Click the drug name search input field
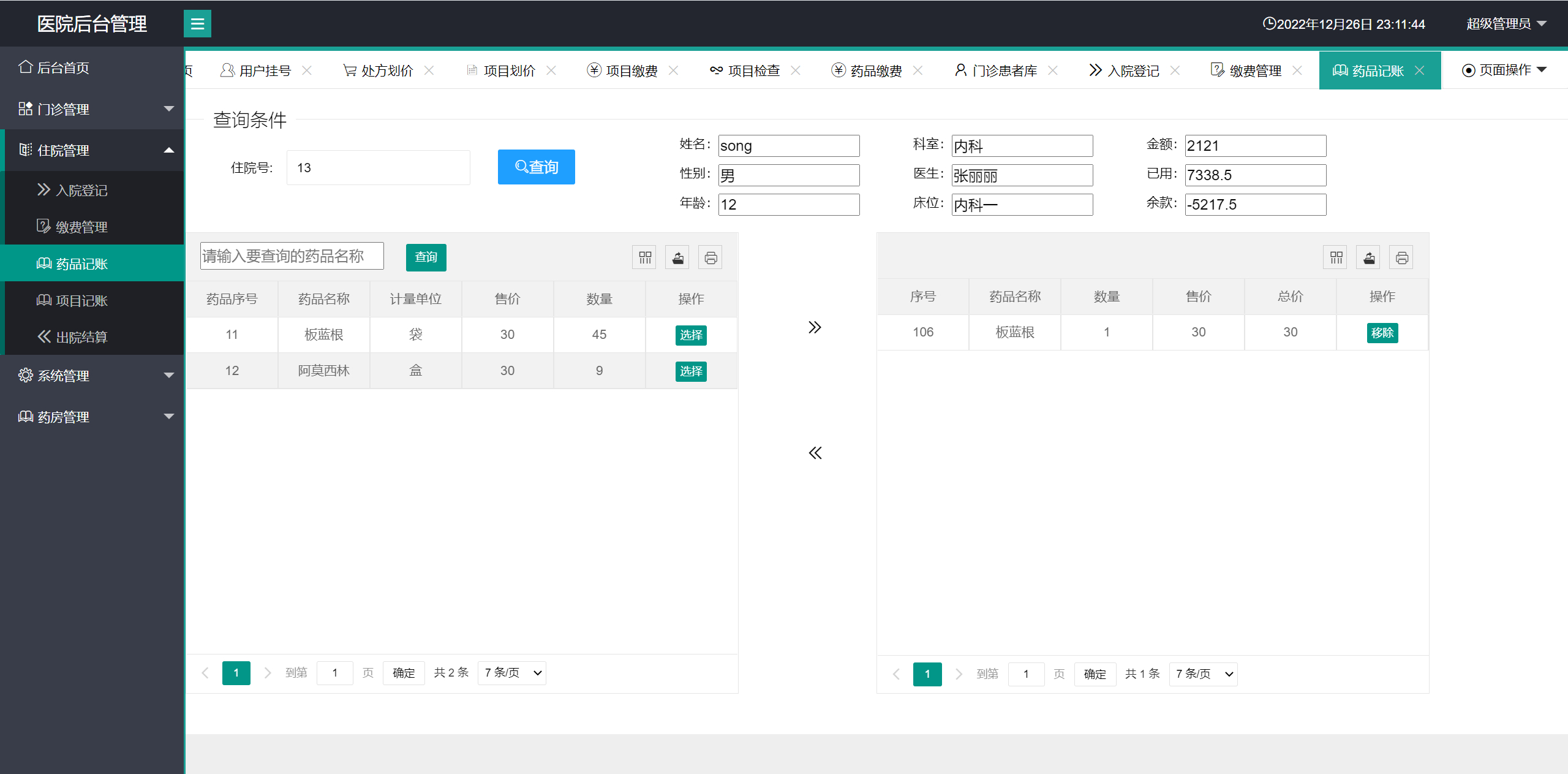 click(x=292, y=256)
